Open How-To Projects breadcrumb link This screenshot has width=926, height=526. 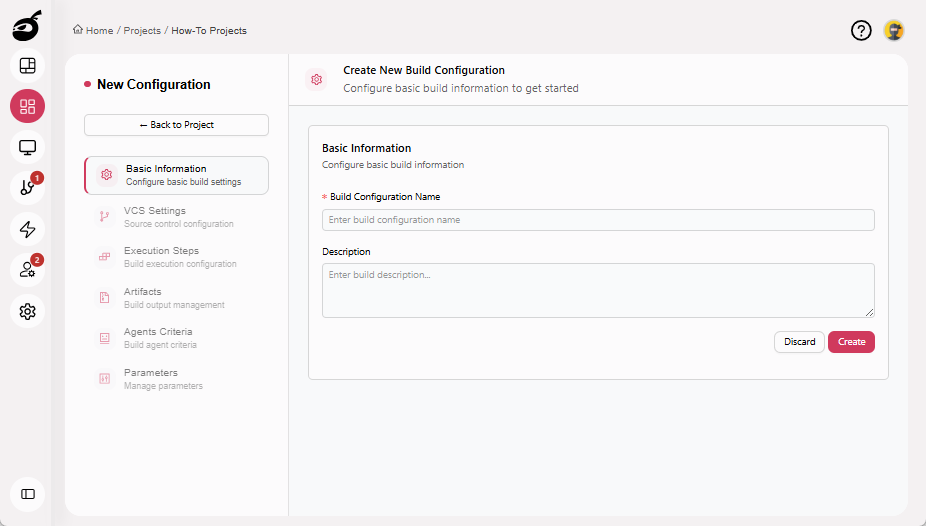pyautogui.click(x=209, y=31)
